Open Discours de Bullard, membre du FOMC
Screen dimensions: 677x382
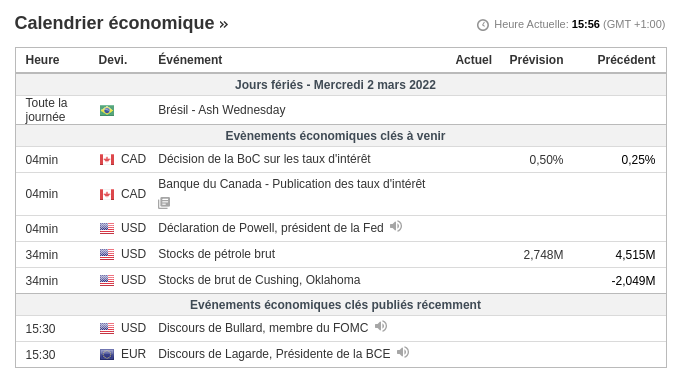[263, 328]
